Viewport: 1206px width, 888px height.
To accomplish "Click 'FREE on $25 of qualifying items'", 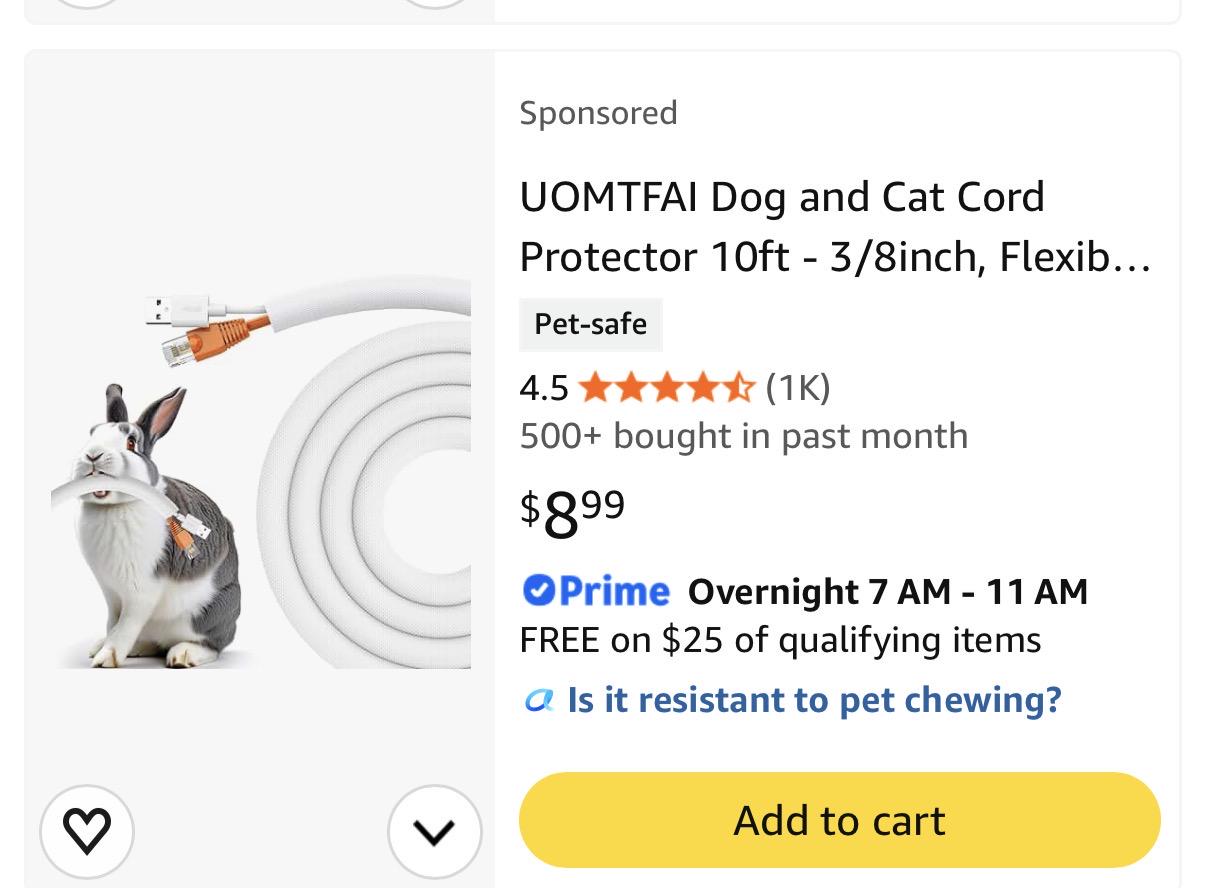I will click(780, 640).
